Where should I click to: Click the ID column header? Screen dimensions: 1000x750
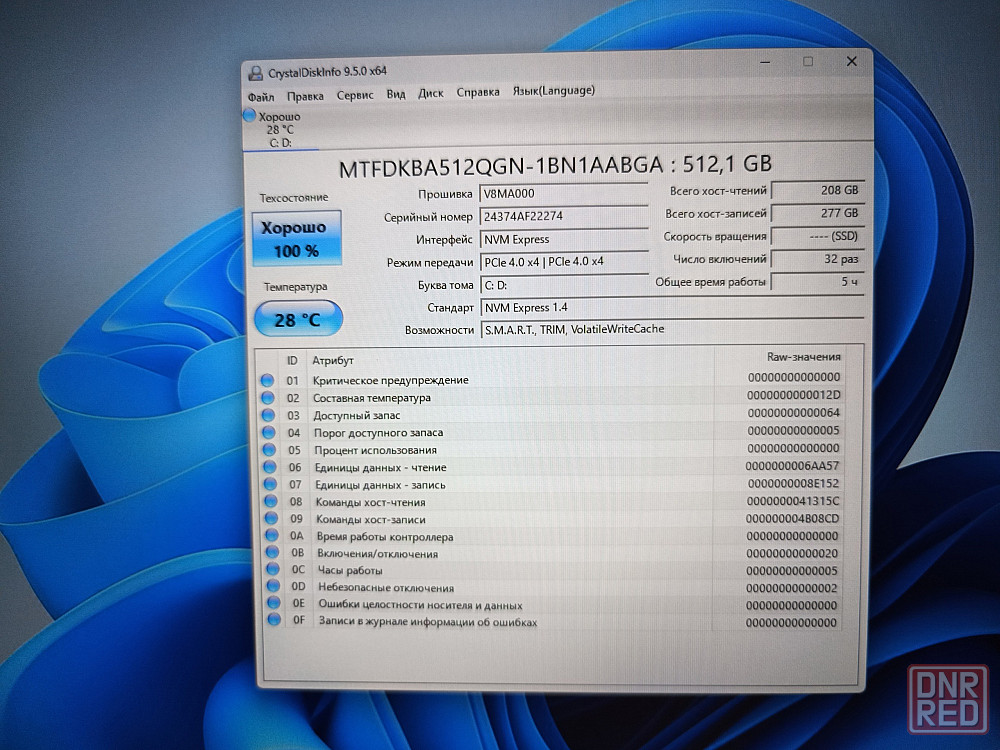[292, 360]
